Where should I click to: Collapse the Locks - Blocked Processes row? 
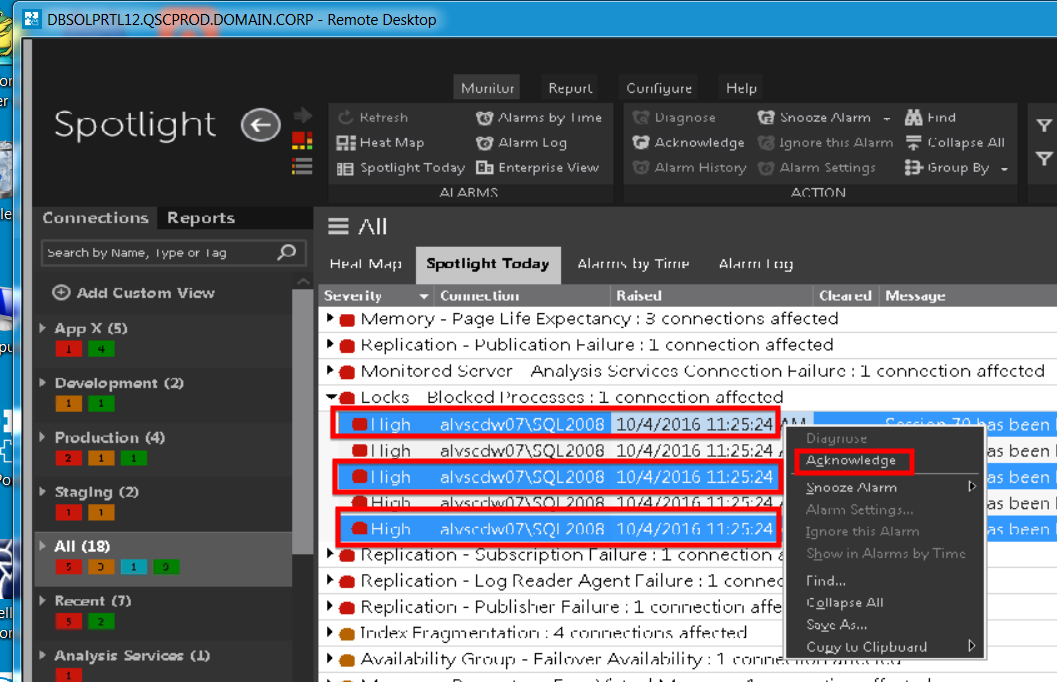331,397
